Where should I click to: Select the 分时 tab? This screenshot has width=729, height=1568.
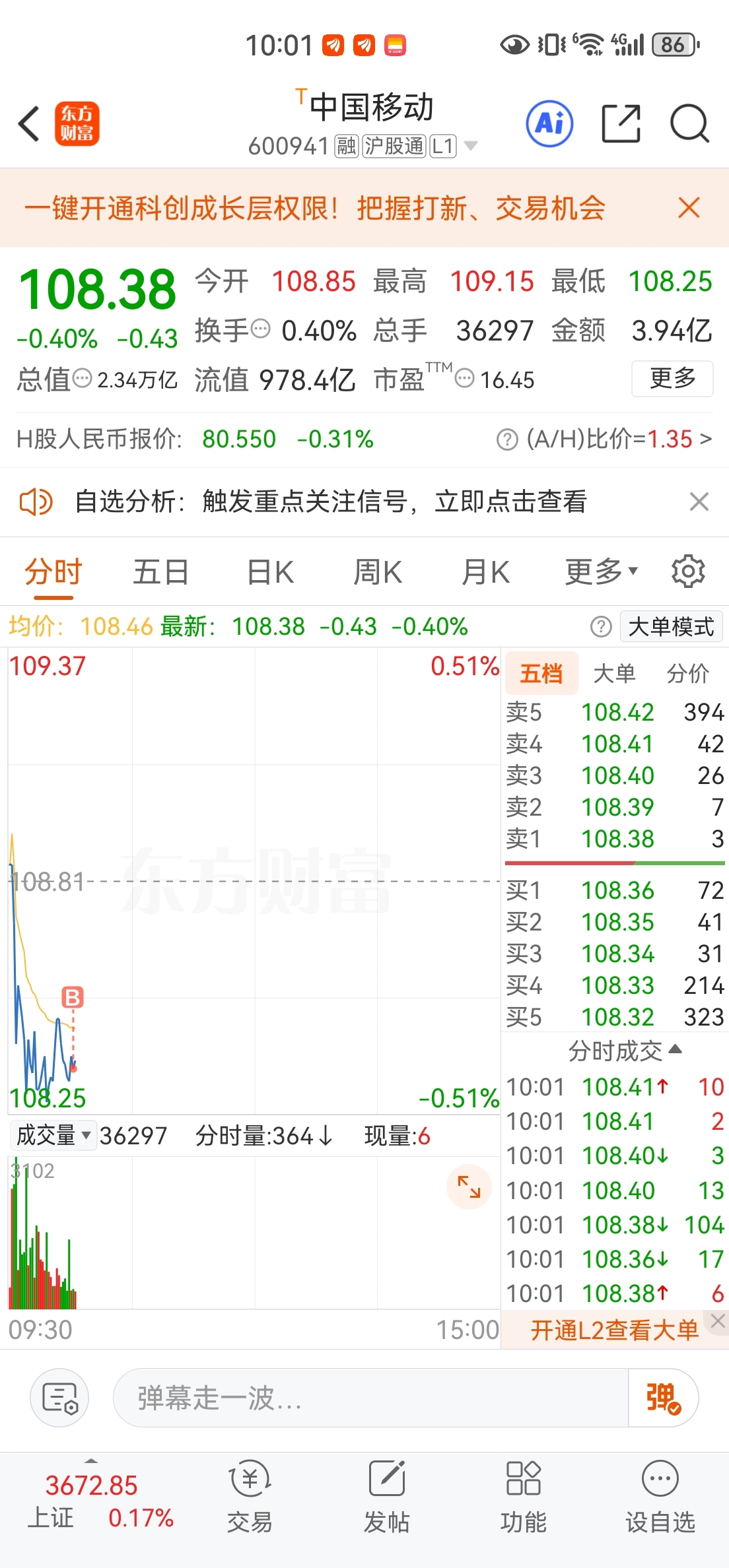pyautogui.click(x=53, y=572)
